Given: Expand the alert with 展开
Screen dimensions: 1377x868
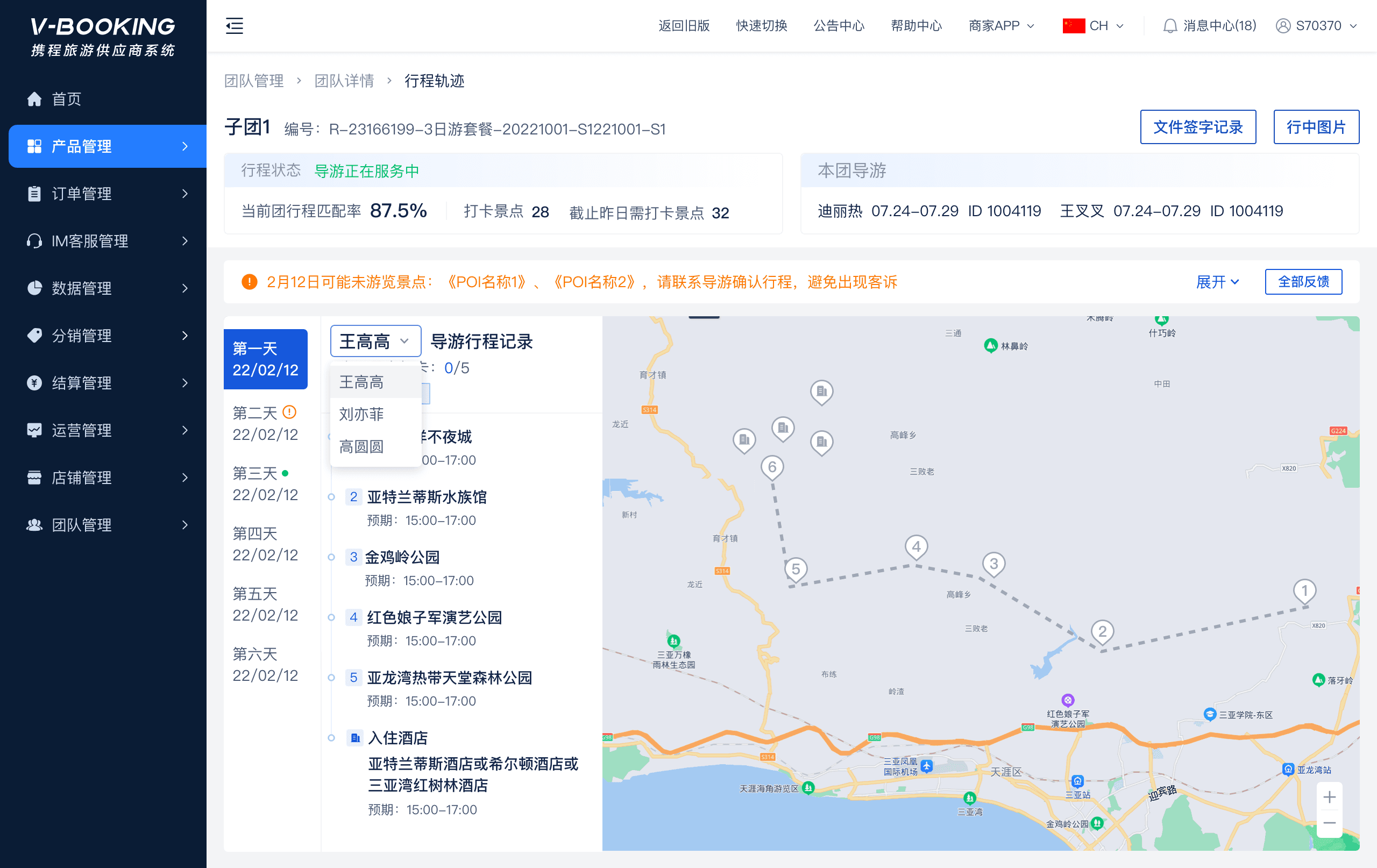Looking at the screenshot, I should pyautogui.click(x=1217, y=282).
